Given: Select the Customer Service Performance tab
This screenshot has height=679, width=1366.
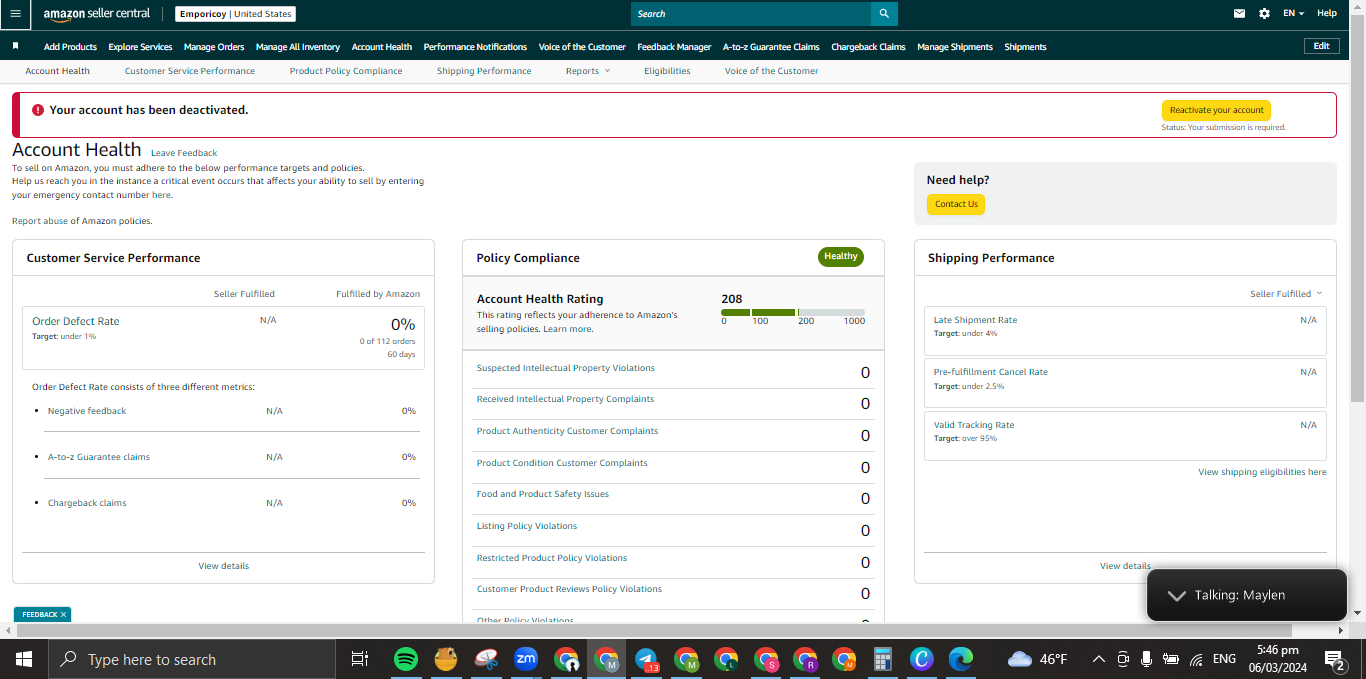Looking at the screenshot, I should (190, 71).
